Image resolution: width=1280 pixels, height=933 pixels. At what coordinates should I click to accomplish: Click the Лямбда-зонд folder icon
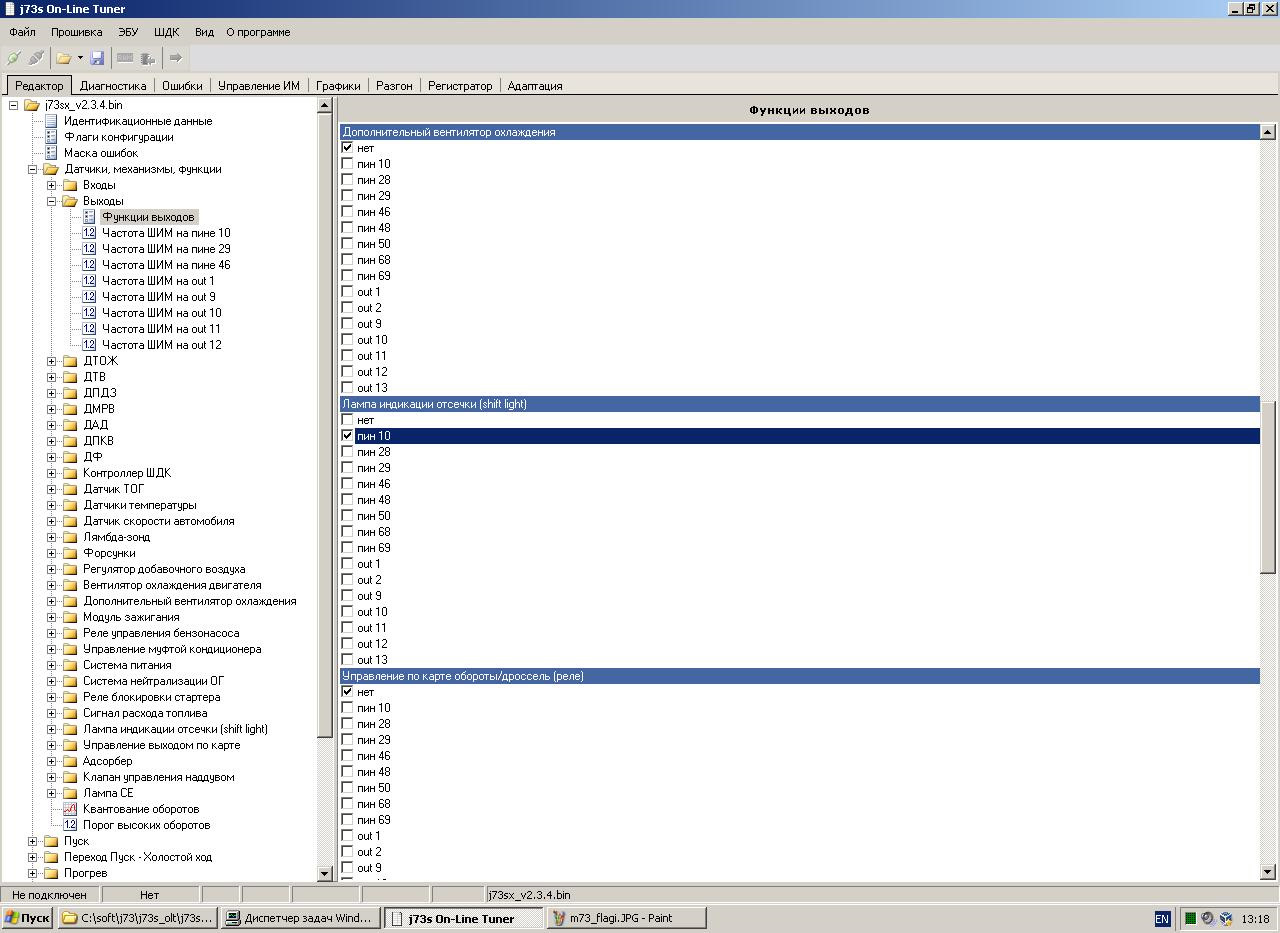pyautogui.click(x=70, y=537)
